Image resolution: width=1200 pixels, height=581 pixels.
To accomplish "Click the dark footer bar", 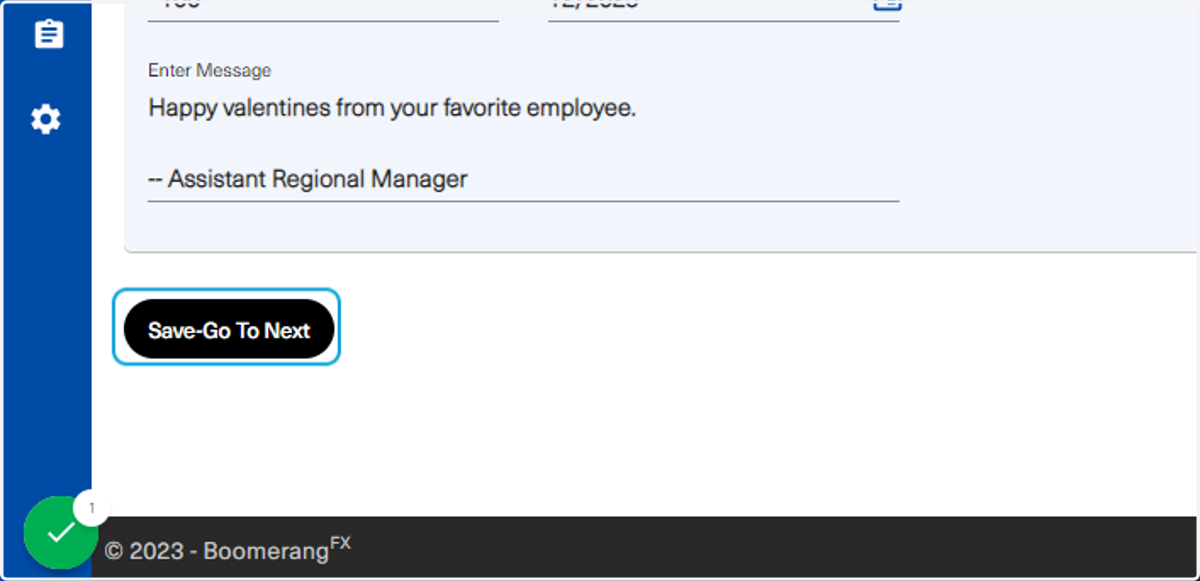I will (x=646, y=547).
